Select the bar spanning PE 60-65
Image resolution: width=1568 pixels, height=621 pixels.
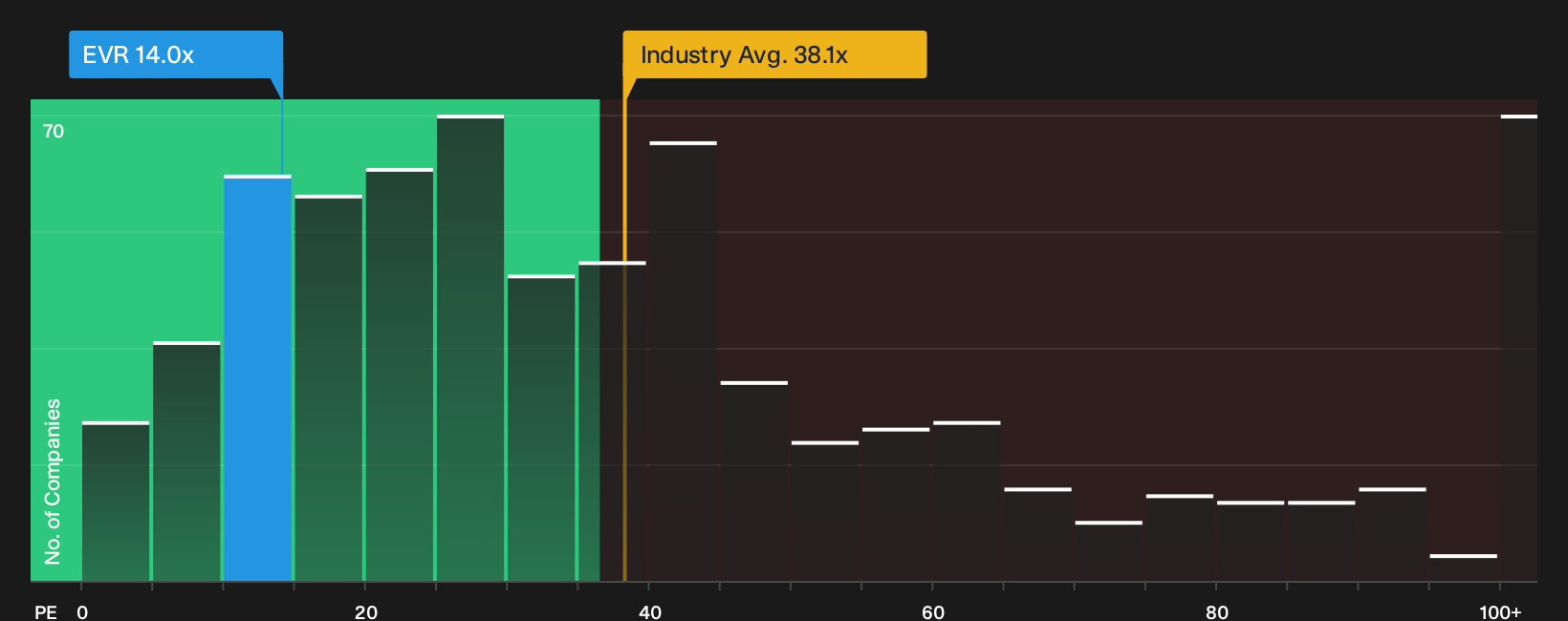[967, 502]
